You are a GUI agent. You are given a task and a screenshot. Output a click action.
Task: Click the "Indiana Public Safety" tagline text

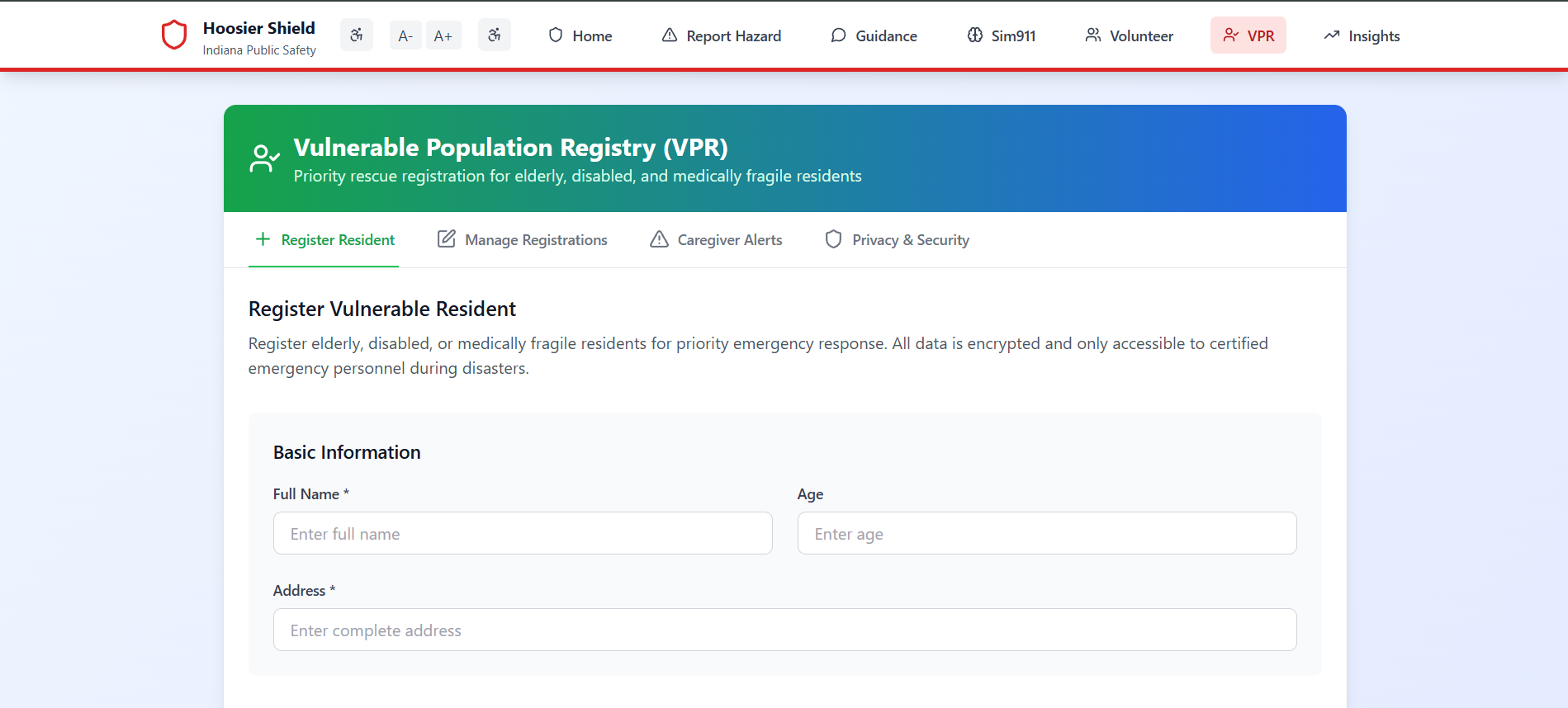click(259, 50)
